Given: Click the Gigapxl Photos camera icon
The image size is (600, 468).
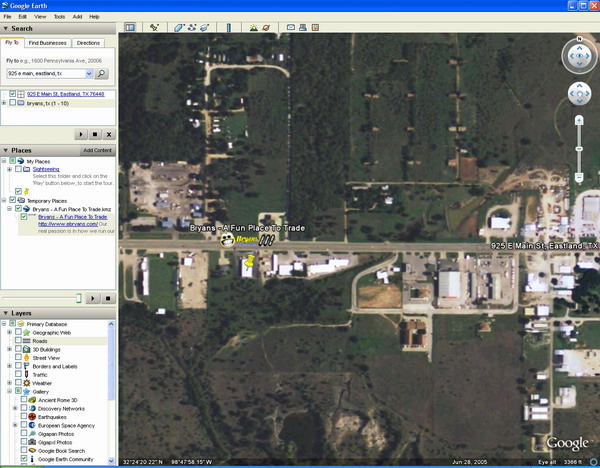Looking at the screenshot, I should (x=32, y=442).
